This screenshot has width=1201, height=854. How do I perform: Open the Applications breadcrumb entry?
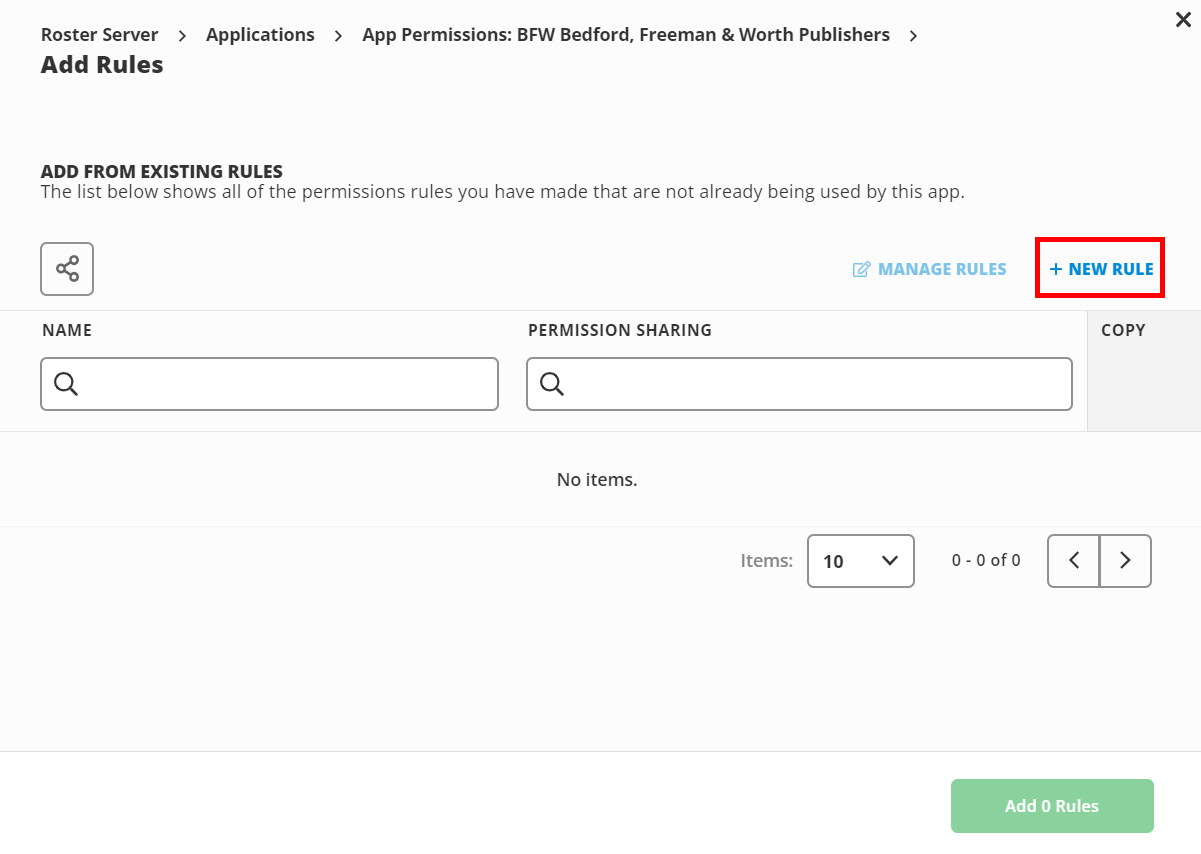coord(260,34)
